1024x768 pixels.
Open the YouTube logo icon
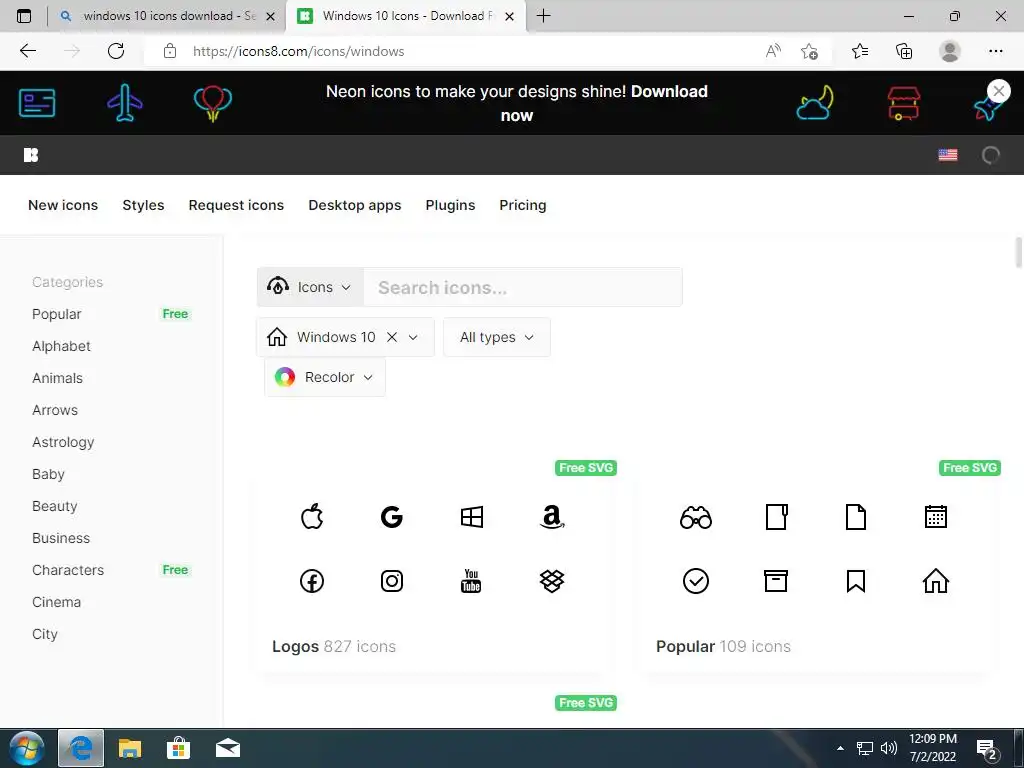[472, 581]
